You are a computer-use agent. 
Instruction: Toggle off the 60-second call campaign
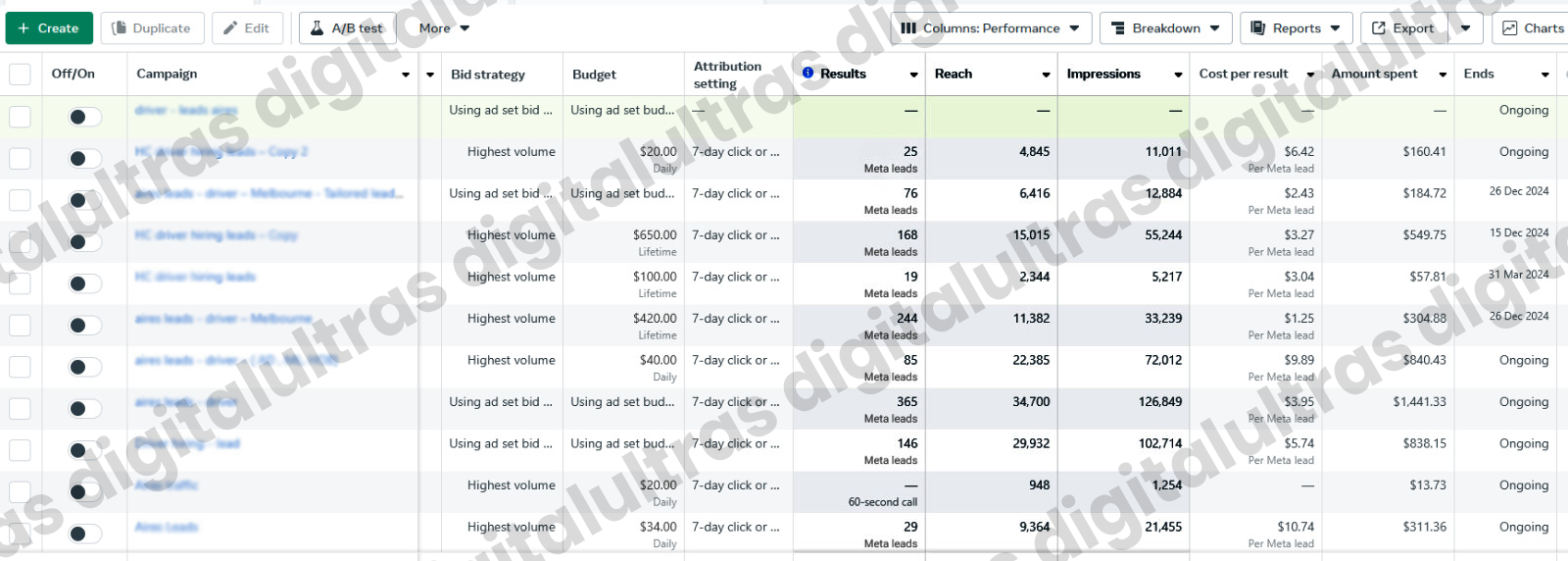(85, 492)
